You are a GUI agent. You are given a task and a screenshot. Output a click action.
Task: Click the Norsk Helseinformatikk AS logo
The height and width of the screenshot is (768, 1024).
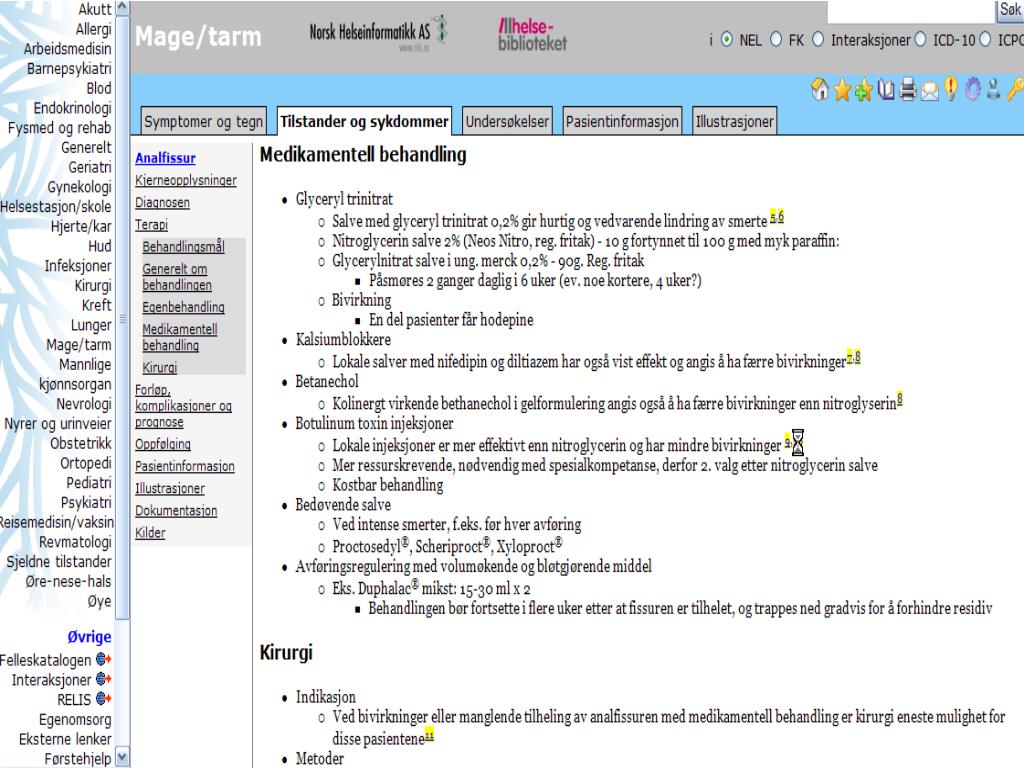point(377,31)
